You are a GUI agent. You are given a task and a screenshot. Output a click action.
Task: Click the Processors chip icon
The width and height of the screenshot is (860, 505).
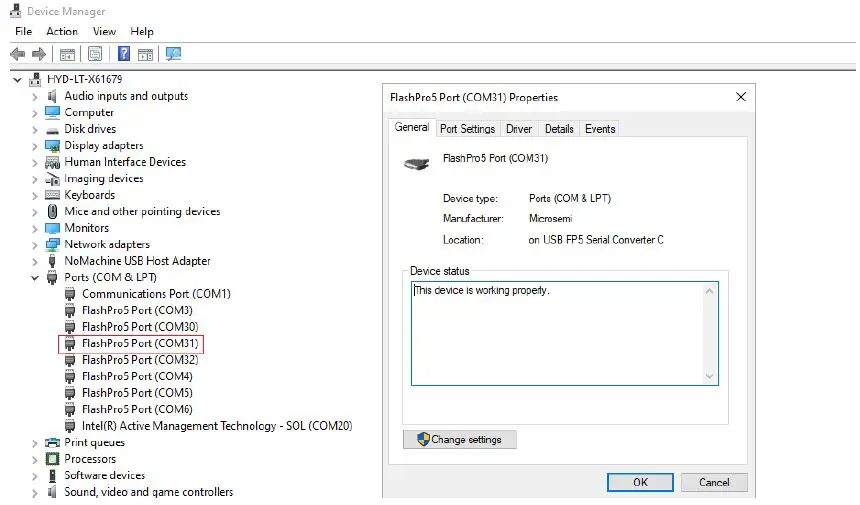pyautogui.click(x=52, y=459)
